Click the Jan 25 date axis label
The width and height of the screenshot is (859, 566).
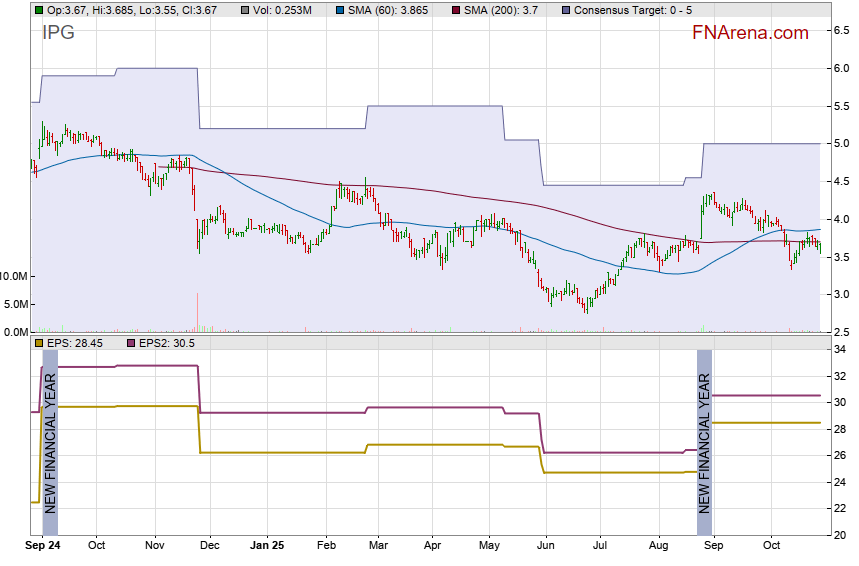(267, 546)
